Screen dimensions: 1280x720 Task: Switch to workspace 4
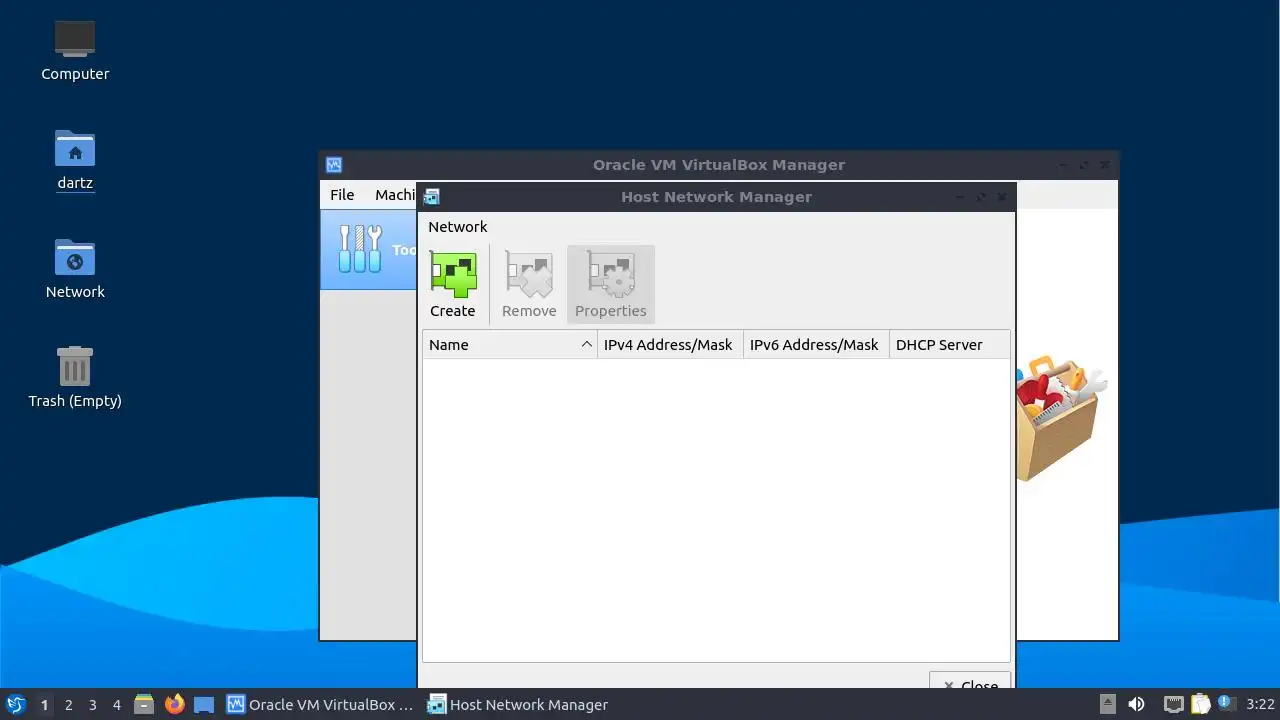pyautogui.click(x=116, y=705)
